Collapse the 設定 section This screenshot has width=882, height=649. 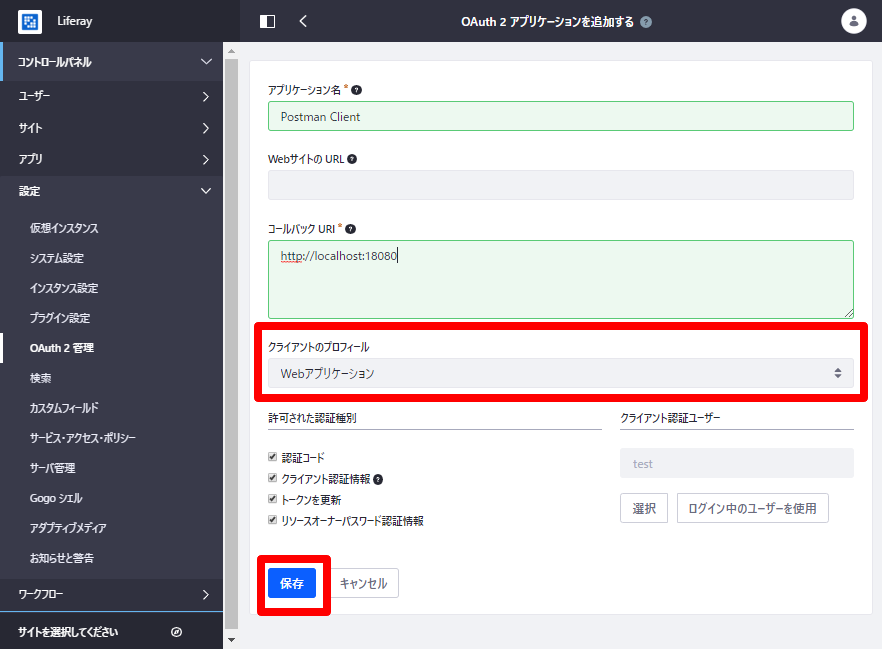pos(110,191)
